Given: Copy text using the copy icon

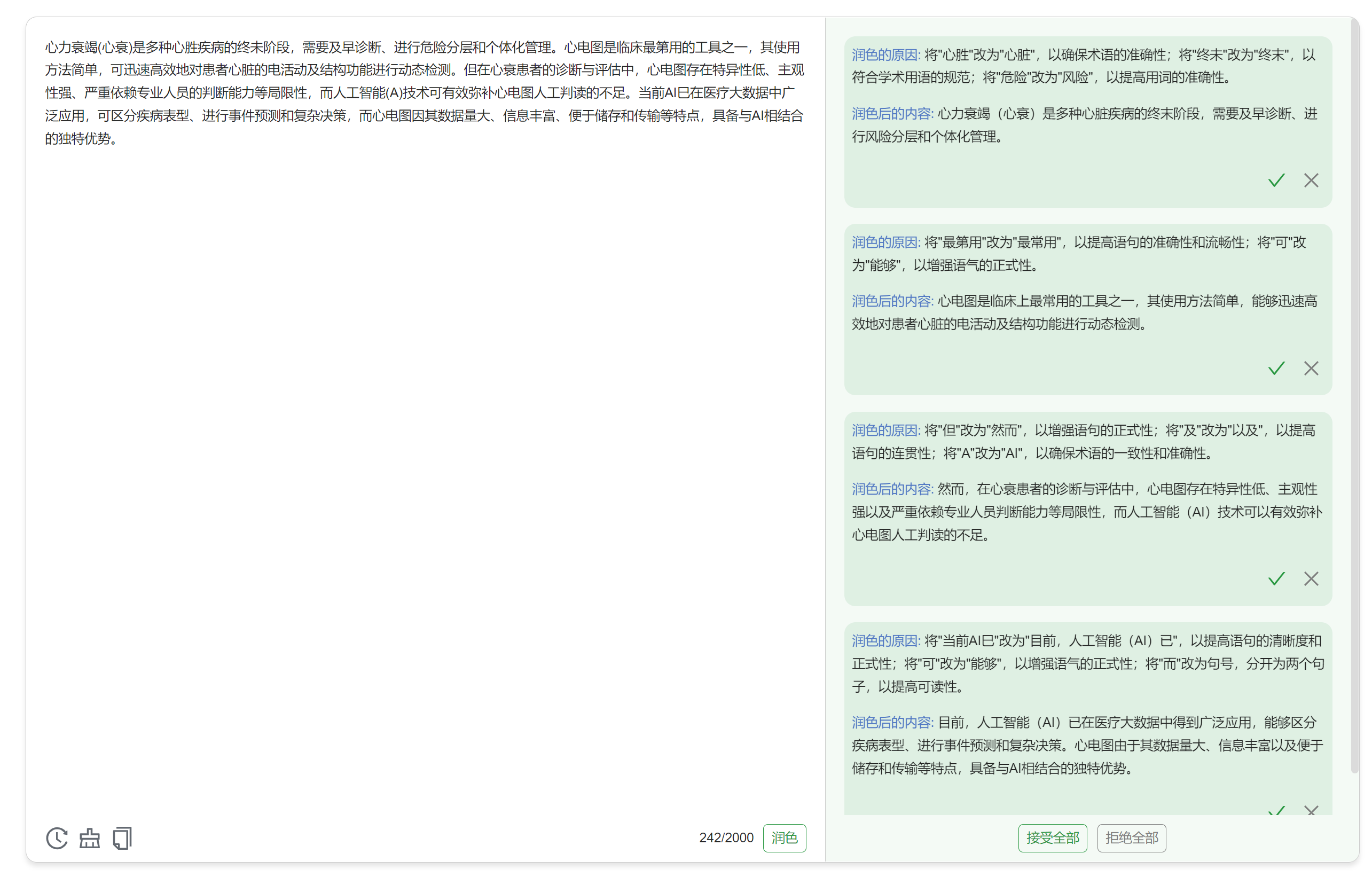Looking at the screenshot, I should click(122, 837).
